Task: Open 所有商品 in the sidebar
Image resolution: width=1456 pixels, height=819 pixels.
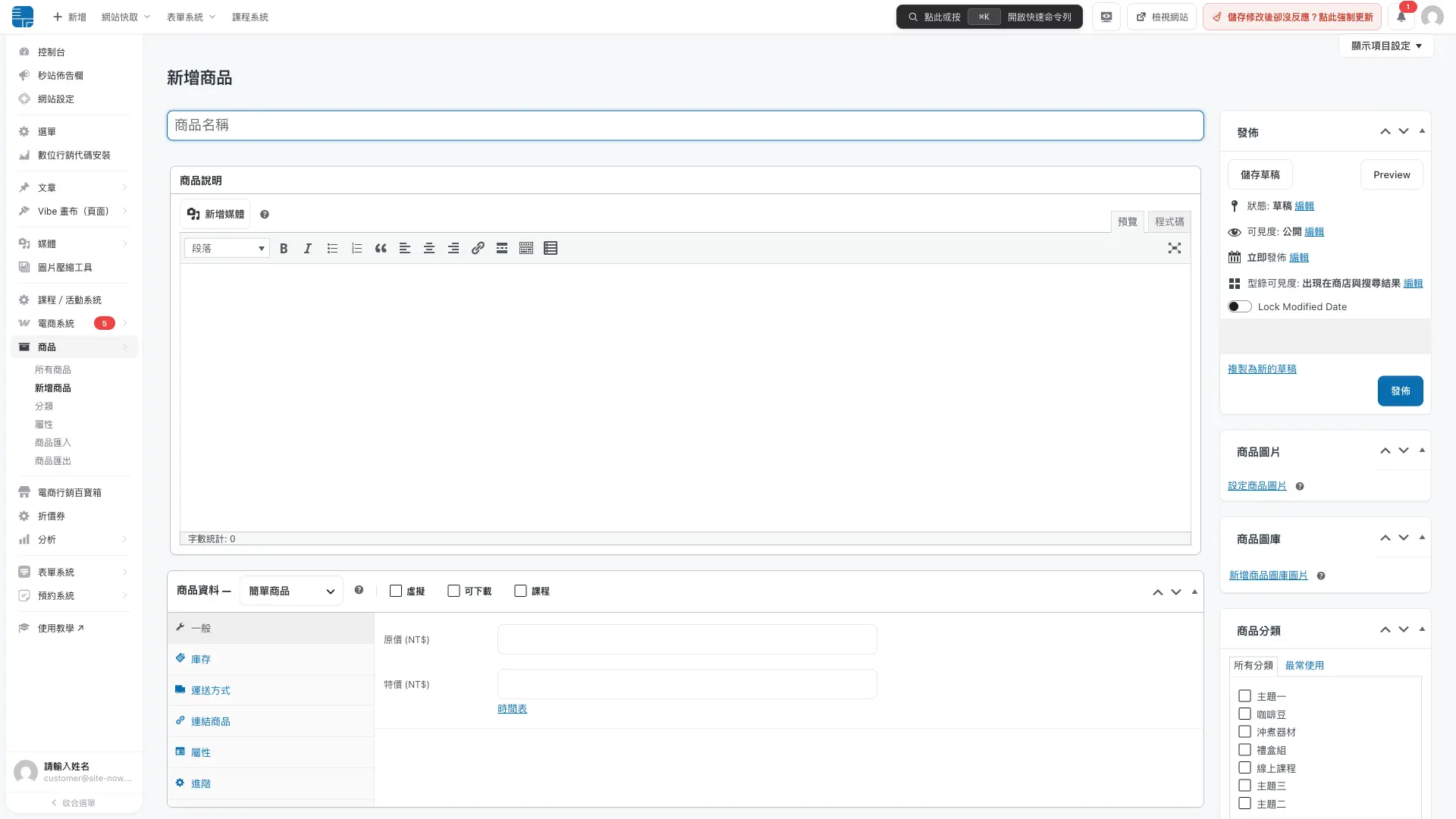Action: pos(53,369)
